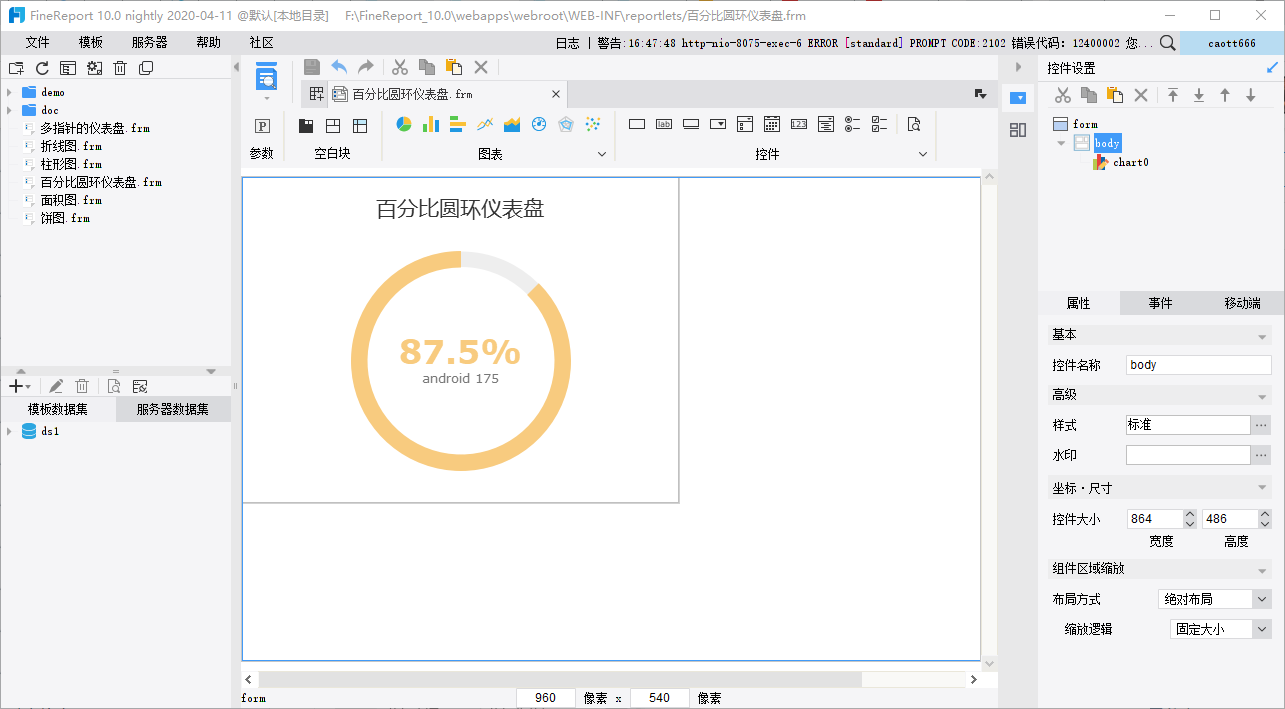Switch to the 移动端 tab
The image size is (1285, 709).
pos(1242,303)
